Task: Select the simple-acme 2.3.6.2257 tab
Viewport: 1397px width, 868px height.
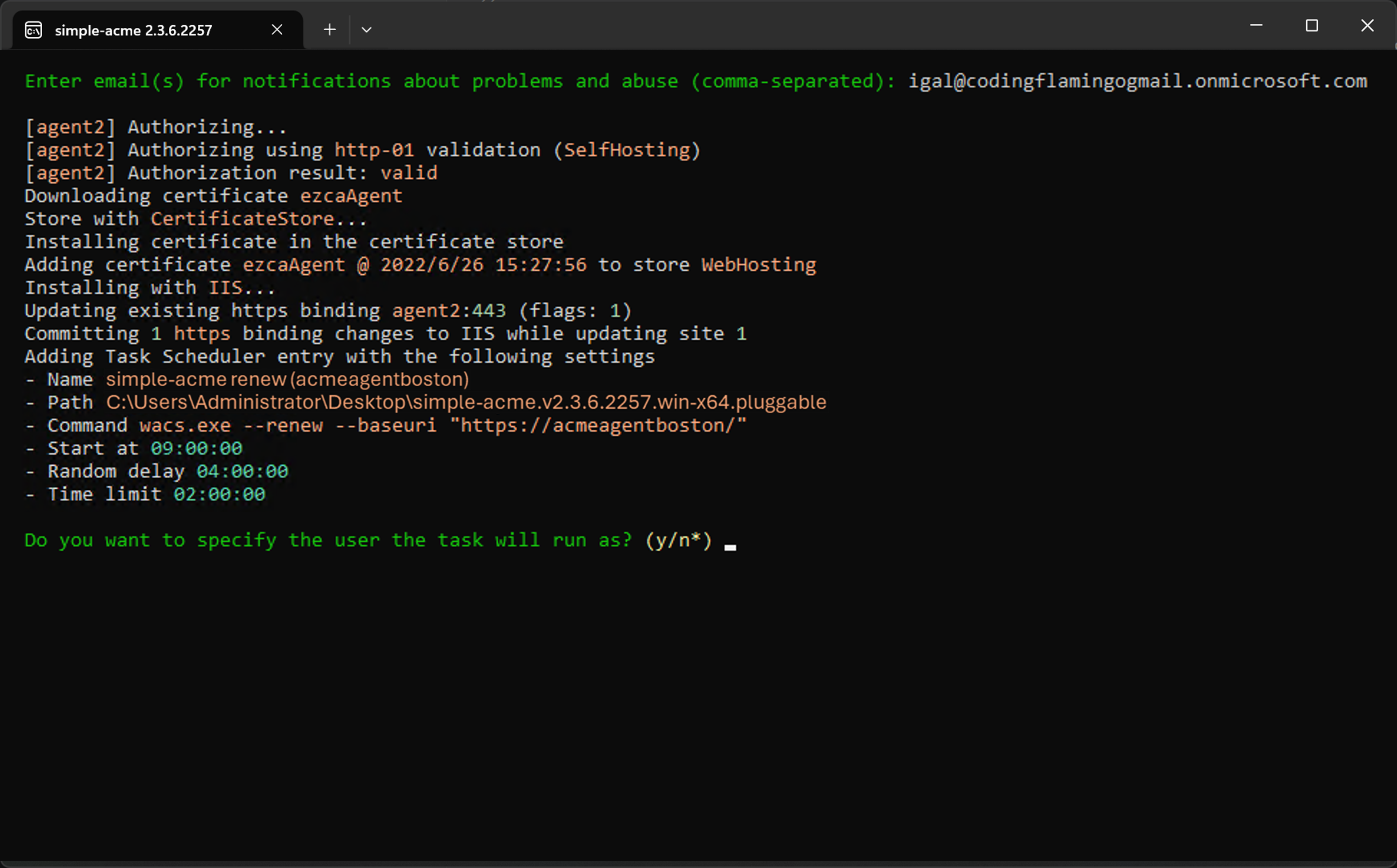Action: 133,30
